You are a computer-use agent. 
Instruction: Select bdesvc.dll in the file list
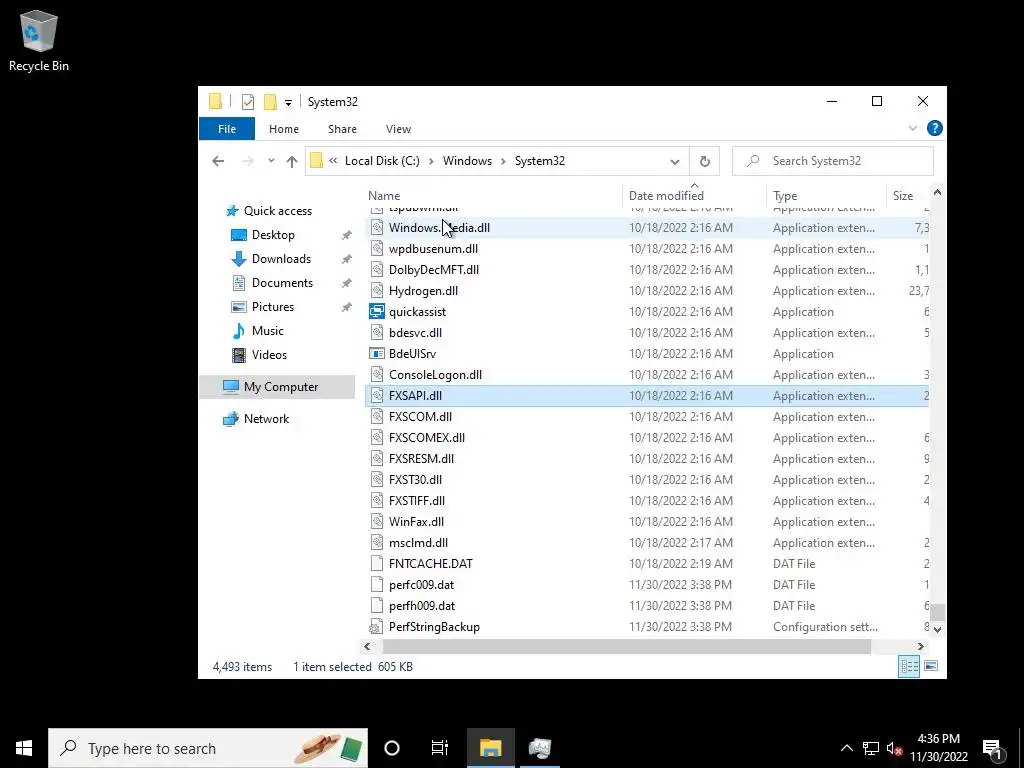click(415, 332)
